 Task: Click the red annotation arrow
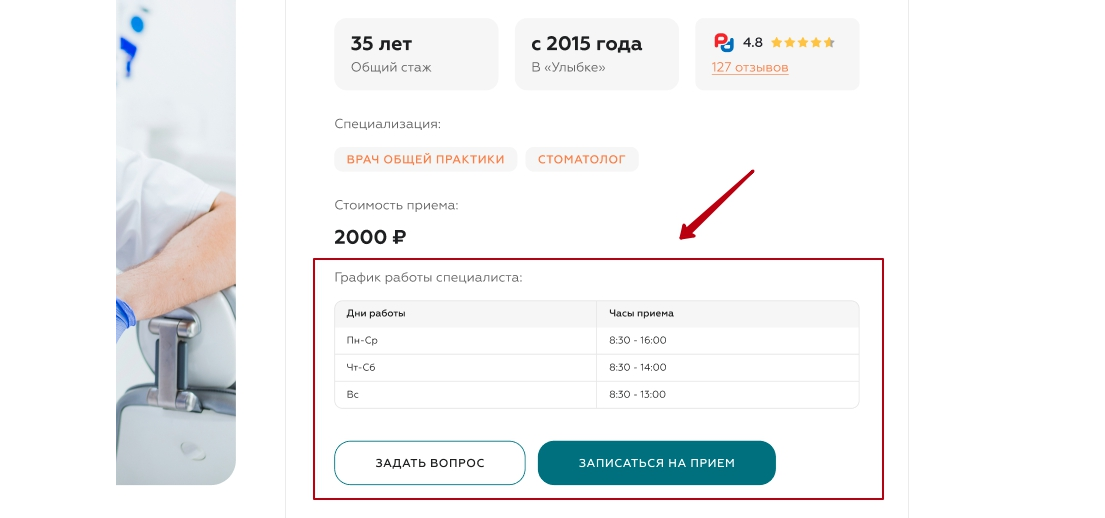[x=716, y=205]
